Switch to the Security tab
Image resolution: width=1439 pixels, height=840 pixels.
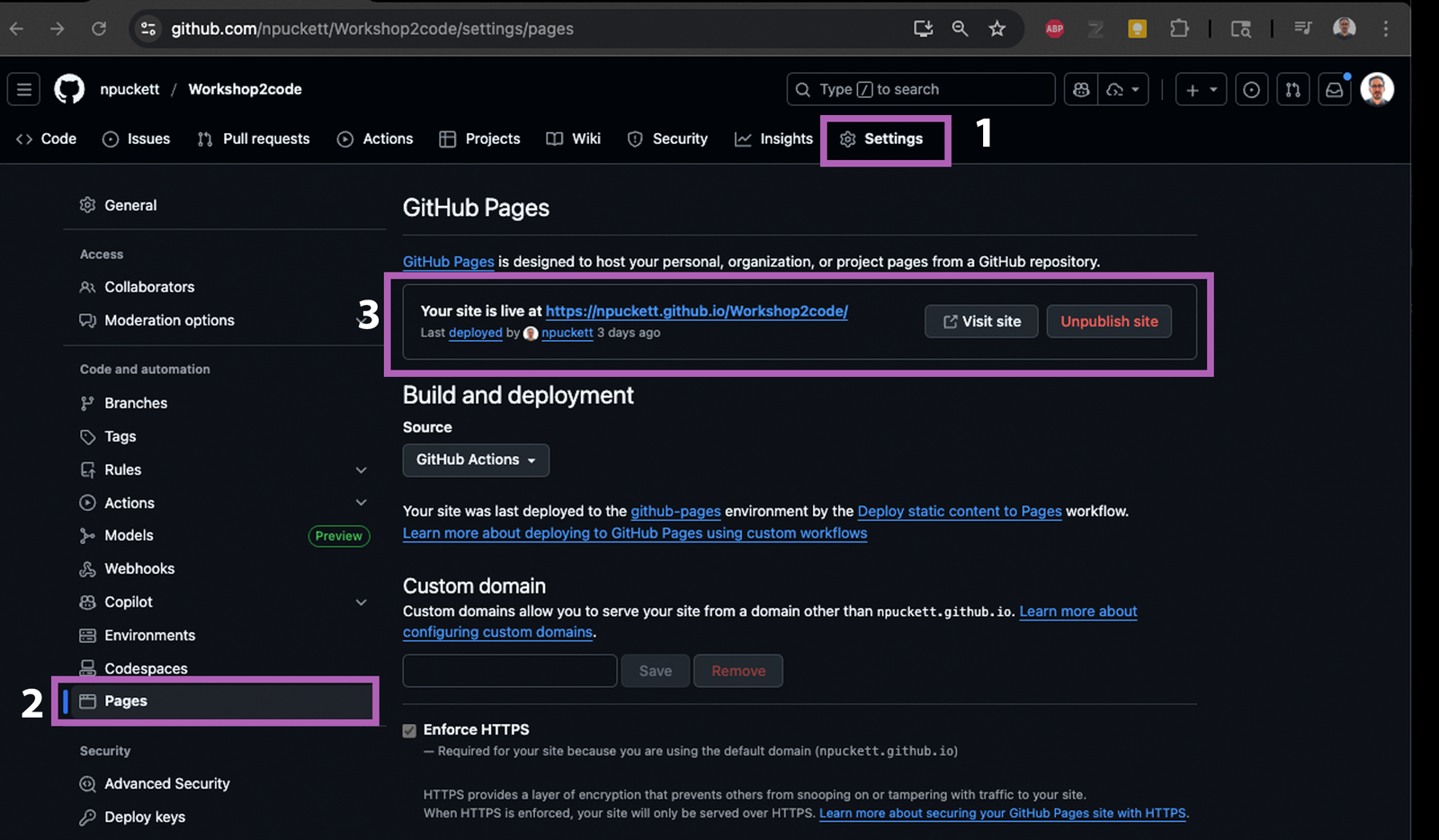[x=667, y=139]
